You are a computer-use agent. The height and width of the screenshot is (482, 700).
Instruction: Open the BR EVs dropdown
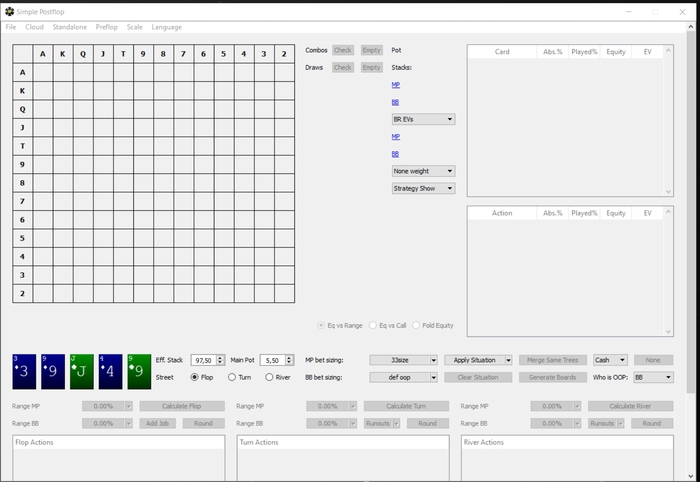point(423,119)
